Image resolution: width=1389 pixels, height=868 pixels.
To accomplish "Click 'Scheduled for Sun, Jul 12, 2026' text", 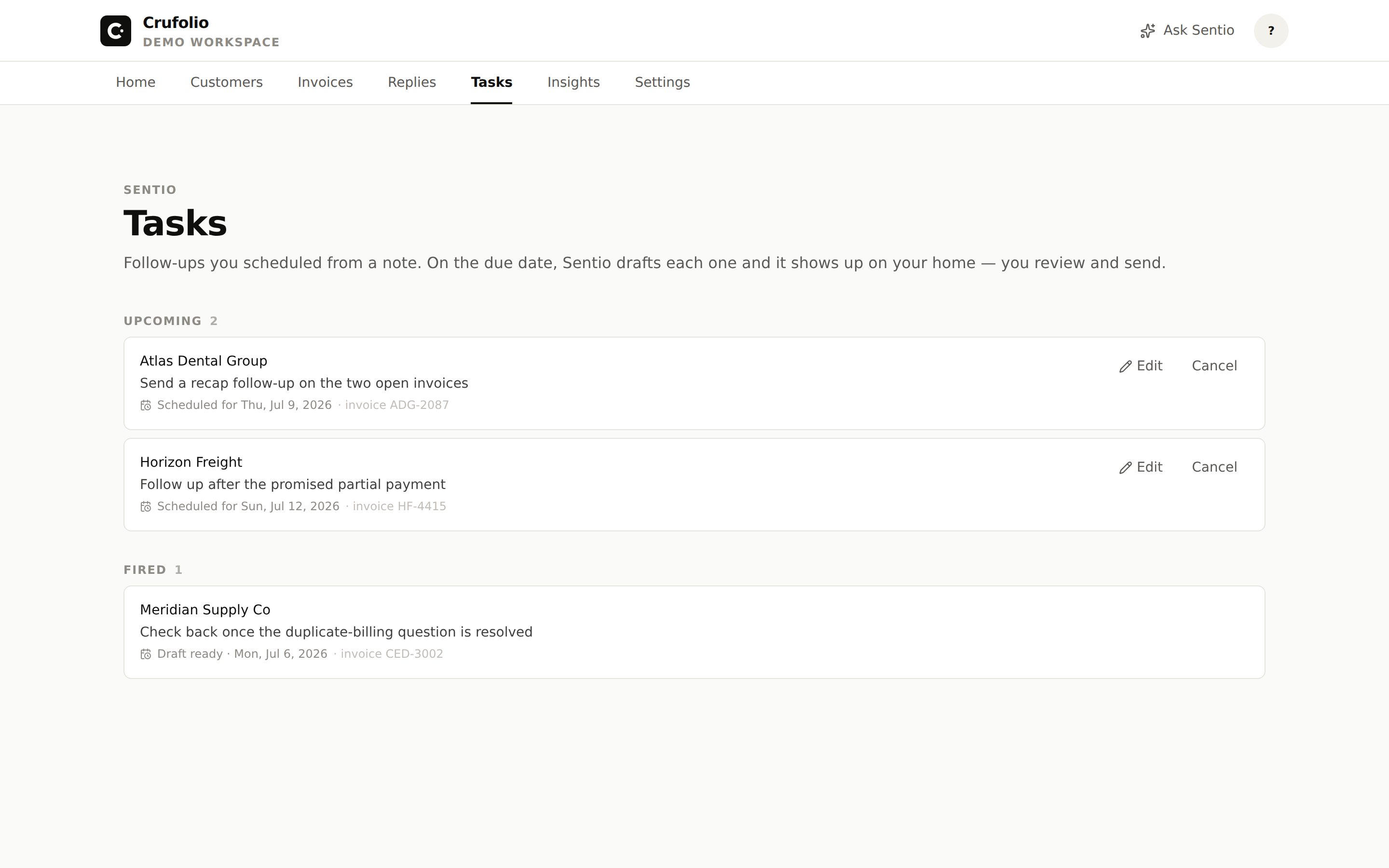I will pyautogui.click(x=248, y=506).
